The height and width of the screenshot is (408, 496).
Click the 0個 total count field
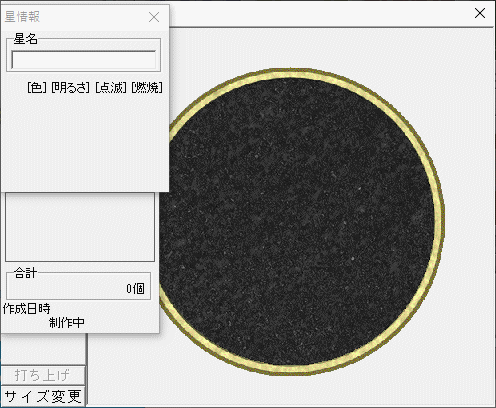[135, 289]
